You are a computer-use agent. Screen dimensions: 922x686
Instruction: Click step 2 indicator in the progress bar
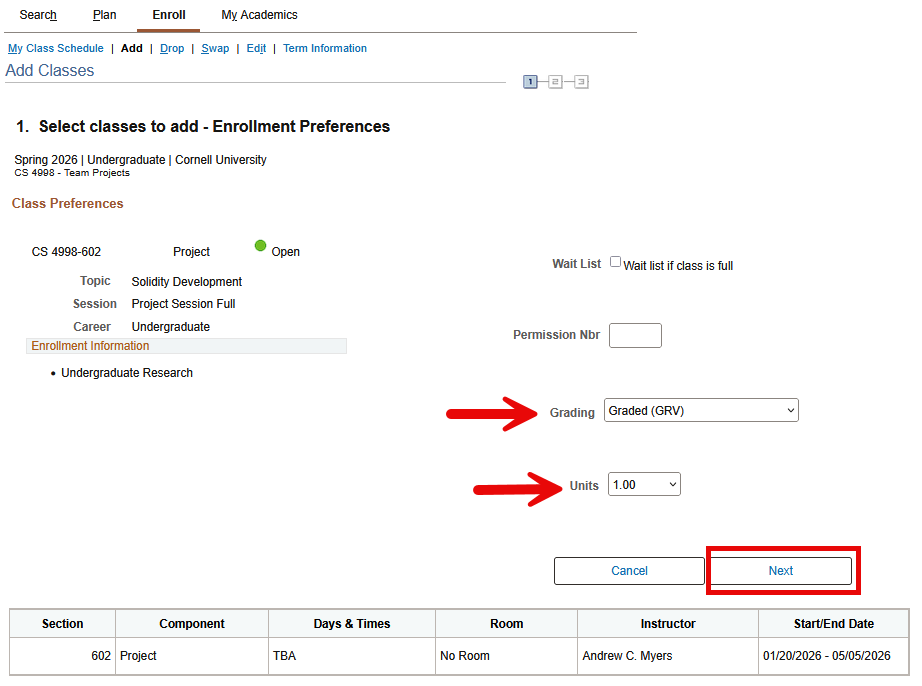pos(556,81)
